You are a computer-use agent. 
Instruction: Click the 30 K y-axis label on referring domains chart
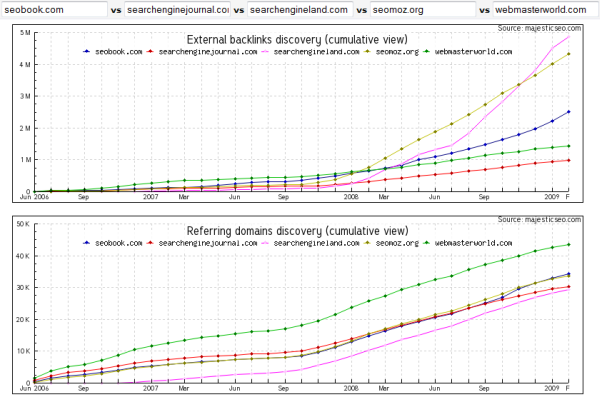(x=23, y=288)
